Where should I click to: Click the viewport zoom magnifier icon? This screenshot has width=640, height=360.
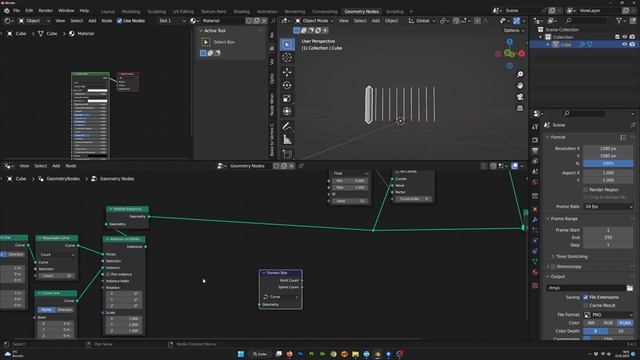(520, 74)
